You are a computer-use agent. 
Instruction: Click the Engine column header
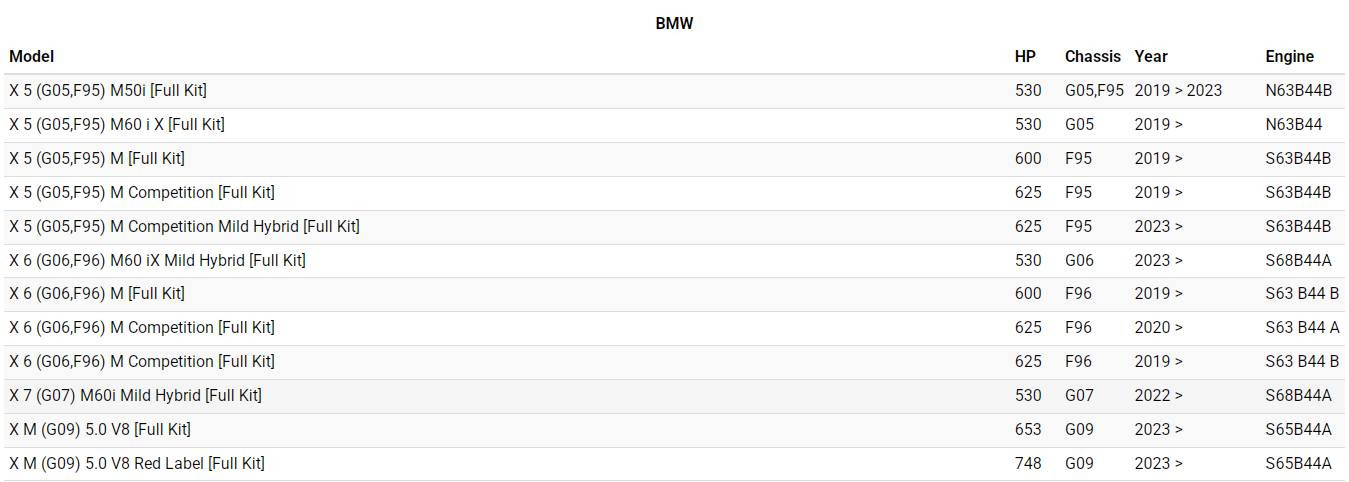pyautogui.click(x=1289, y=57)
